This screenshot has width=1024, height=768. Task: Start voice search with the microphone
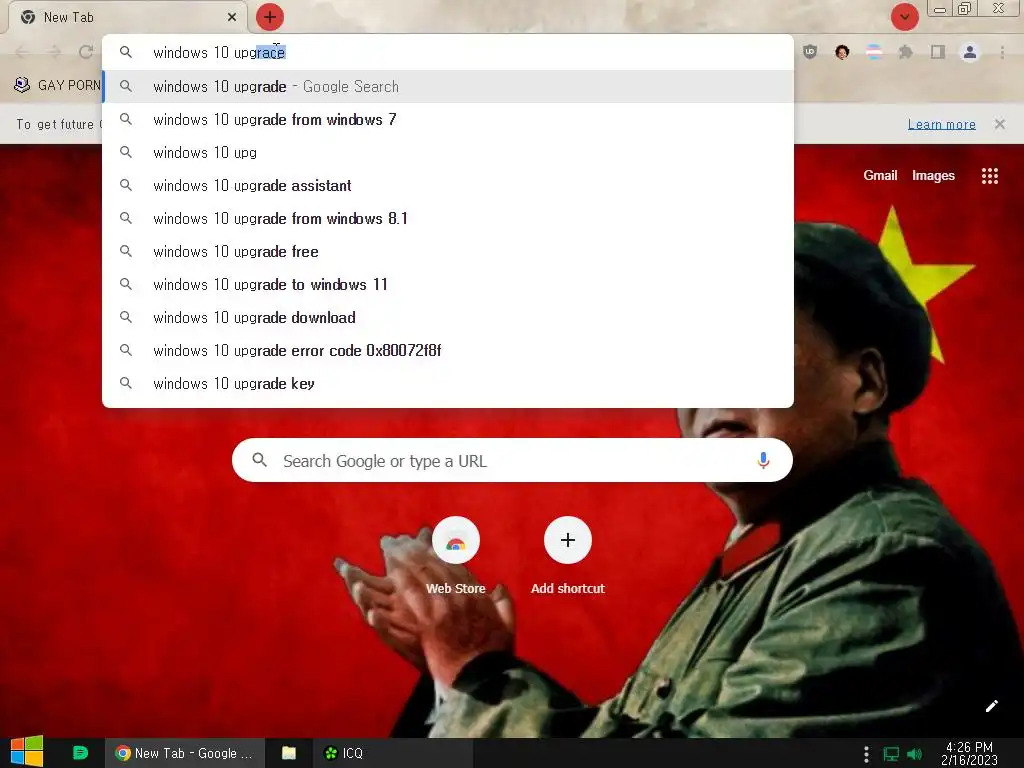pos(763,460)
